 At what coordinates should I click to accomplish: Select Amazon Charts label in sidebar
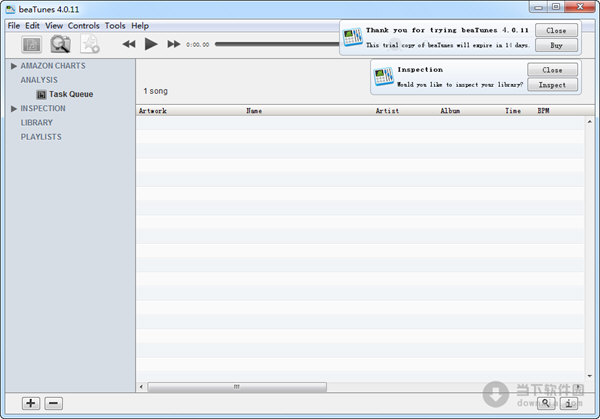[53, 66]
